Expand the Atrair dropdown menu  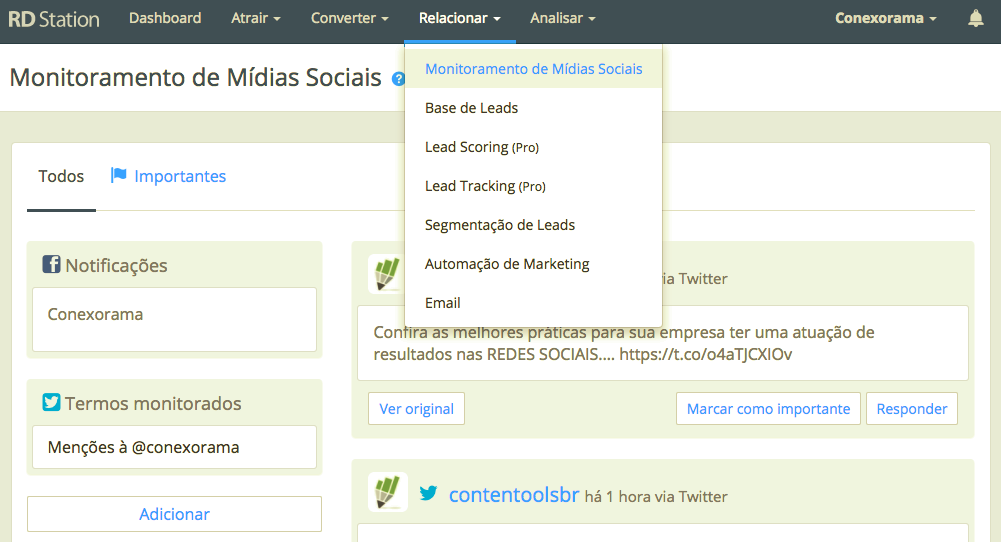pos(255,18)
